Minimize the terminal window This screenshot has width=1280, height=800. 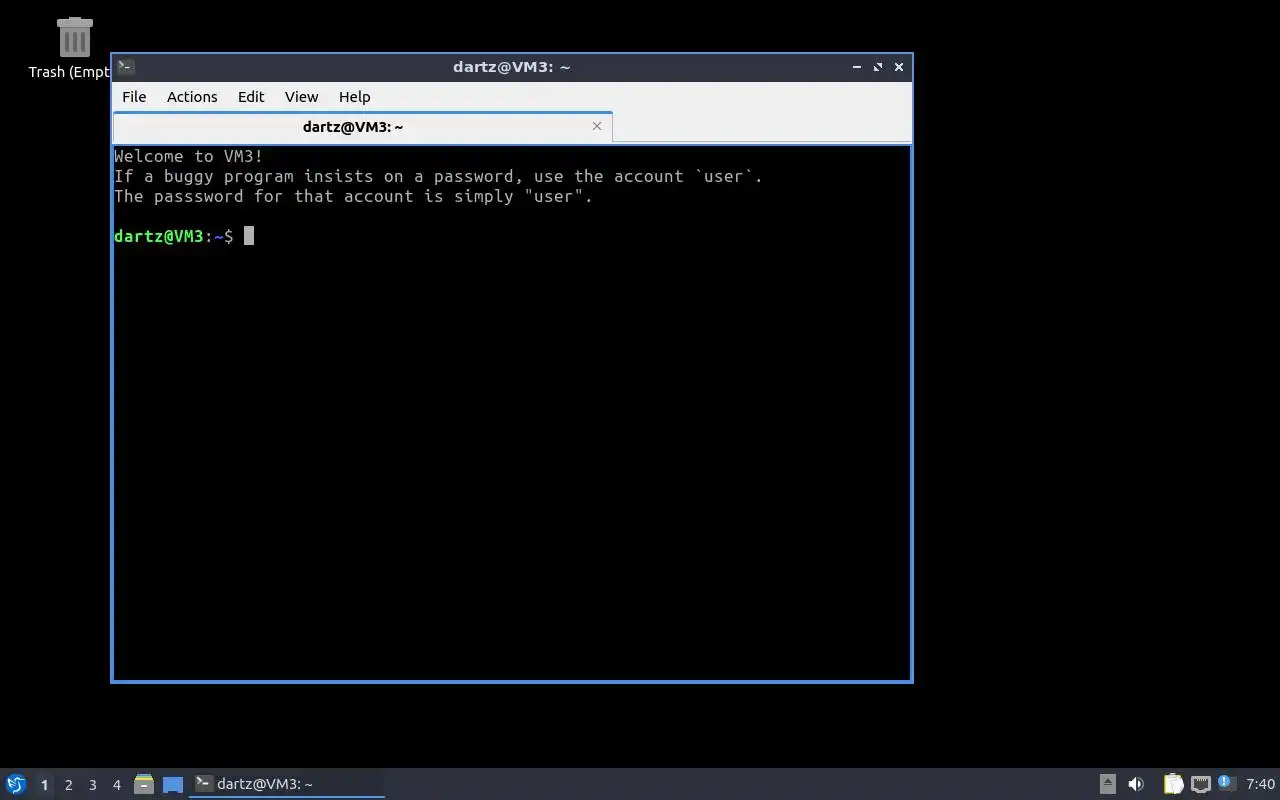(857, 67)
